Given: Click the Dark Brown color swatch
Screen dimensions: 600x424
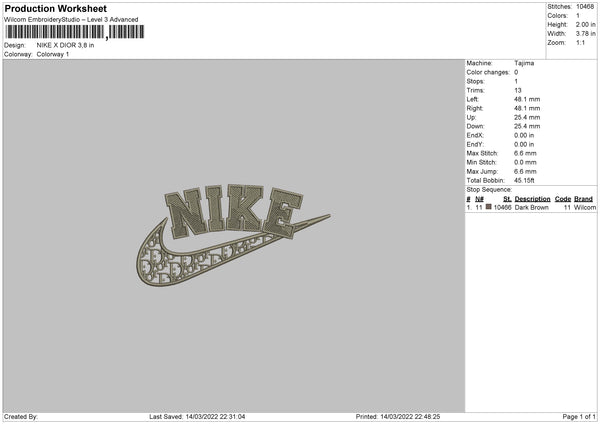Looking at the screenshot, I should coord(488,207).
